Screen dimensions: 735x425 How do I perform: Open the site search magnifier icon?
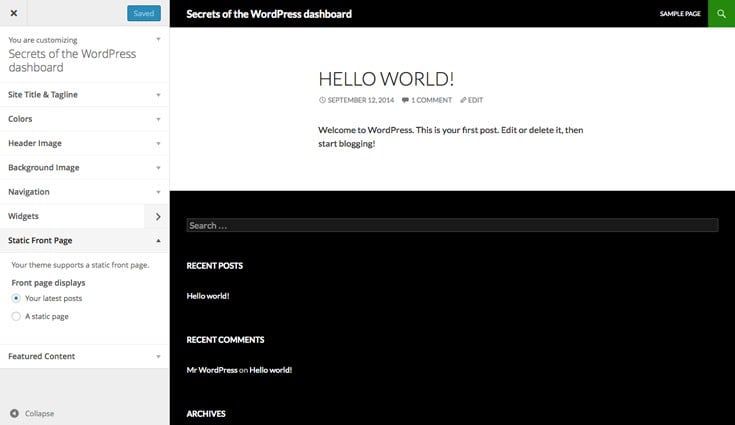[721, 14]
